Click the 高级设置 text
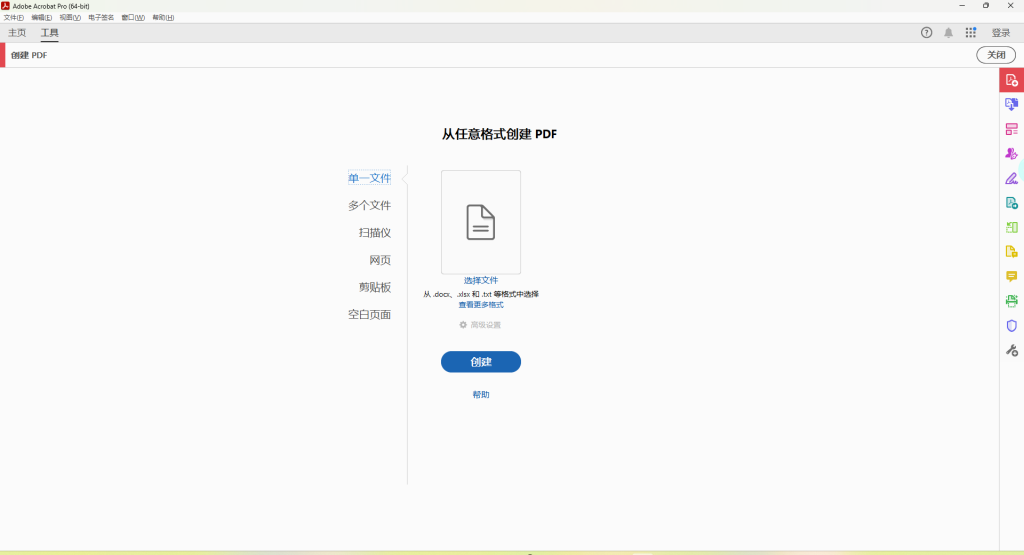This screenshot has width=1024, height=555. (x=485, y=325)
